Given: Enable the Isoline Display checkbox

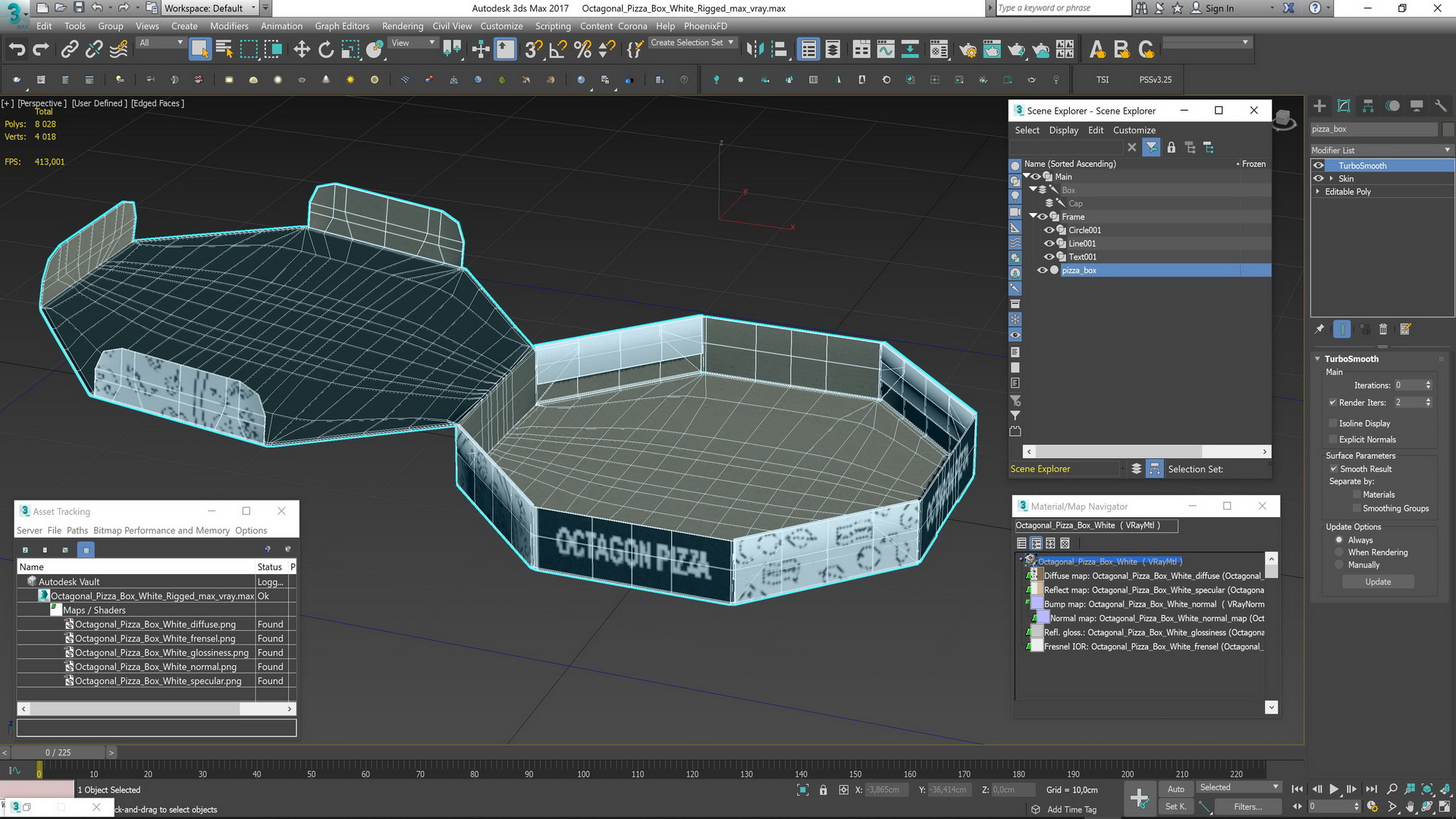Looking at the screenshot, I should click(1332, 423).
